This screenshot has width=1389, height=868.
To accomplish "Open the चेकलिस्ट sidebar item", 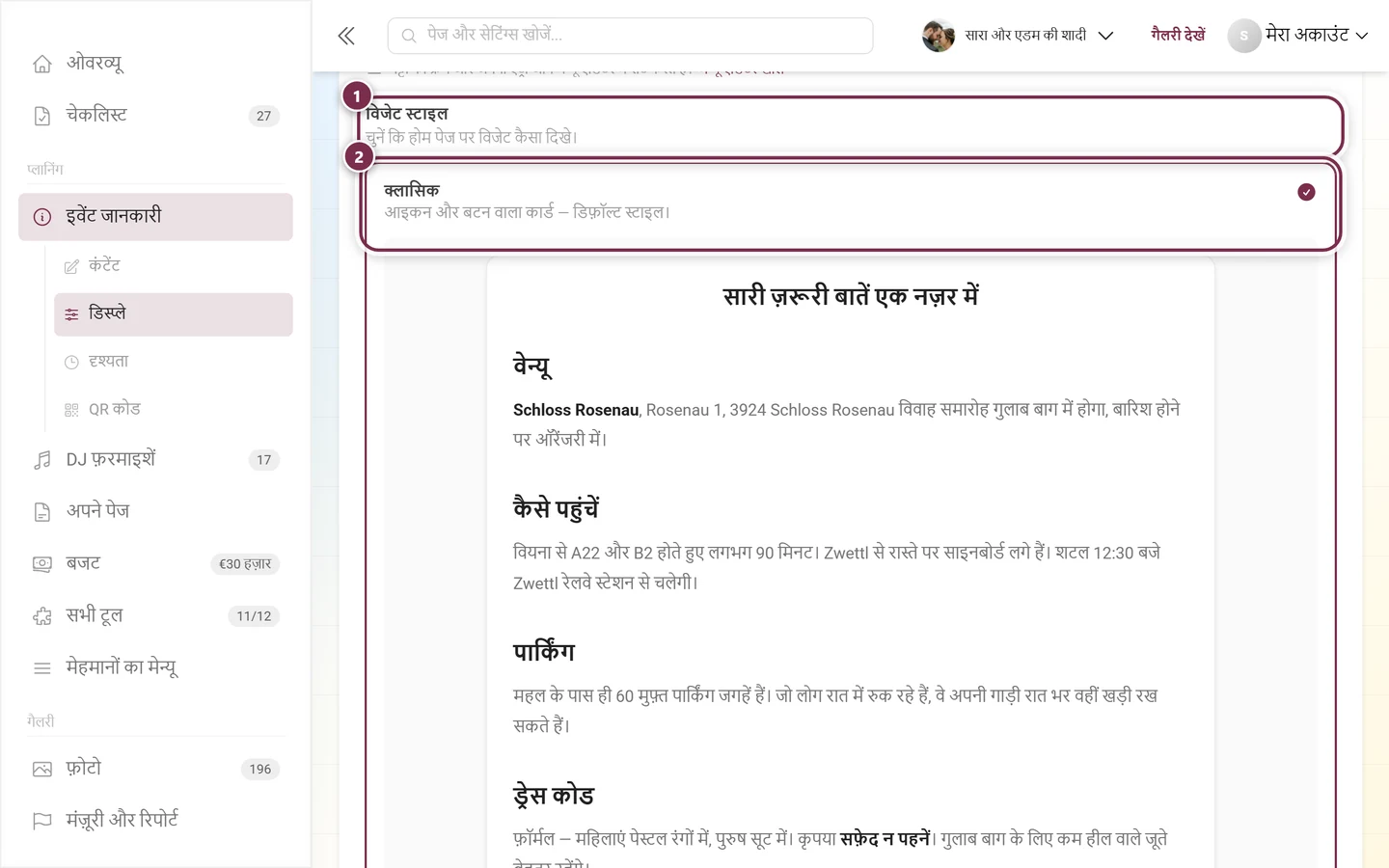I will pos(155,116).
